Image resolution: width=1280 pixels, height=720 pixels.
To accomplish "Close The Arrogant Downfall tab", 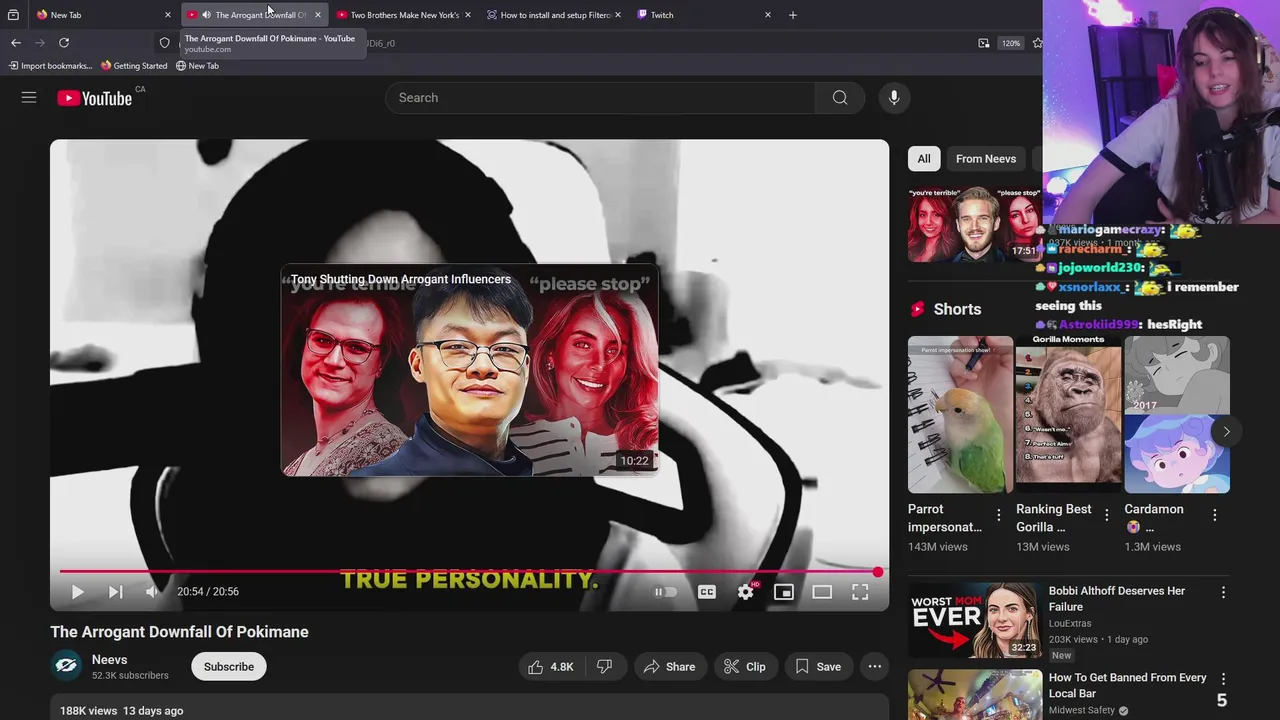I will [x=318, y=15].
